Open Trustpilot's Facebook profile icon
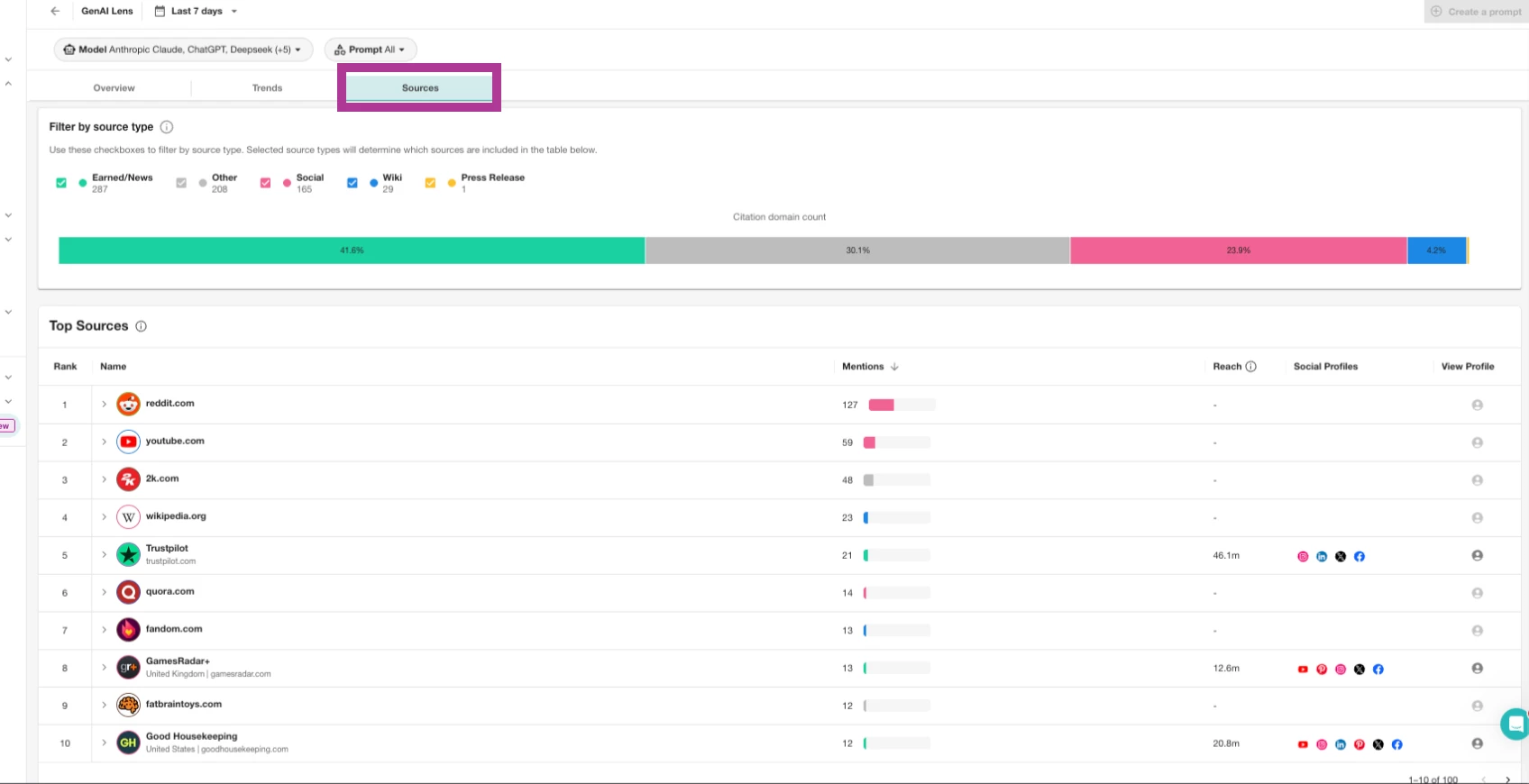The width and height of the screenshot is (1529, 784). (x=1360, y=557)
